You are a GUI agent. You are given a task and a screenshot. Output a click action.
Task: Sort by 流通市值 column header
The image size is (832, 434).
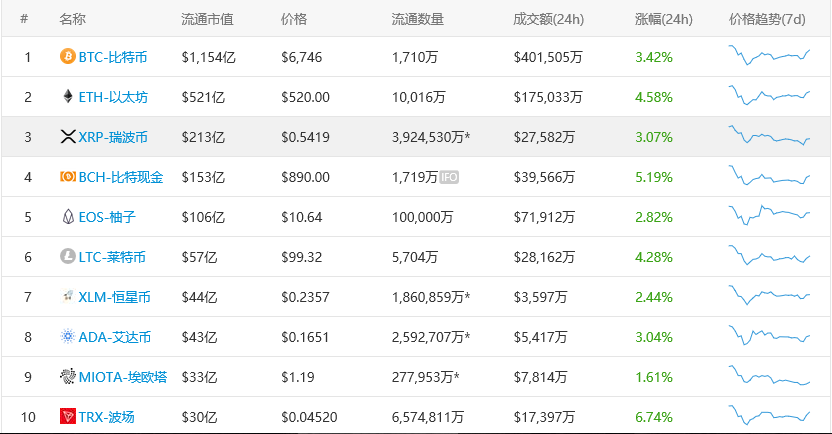(207, 20)
